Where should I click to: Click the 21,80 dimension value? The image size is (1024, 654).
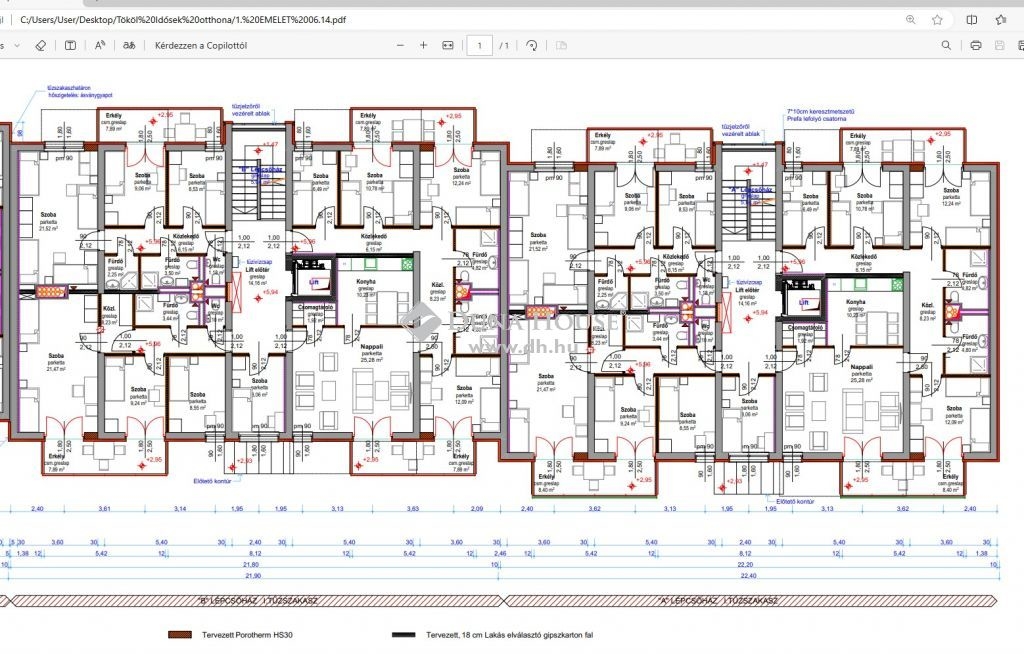pos(250,564)
